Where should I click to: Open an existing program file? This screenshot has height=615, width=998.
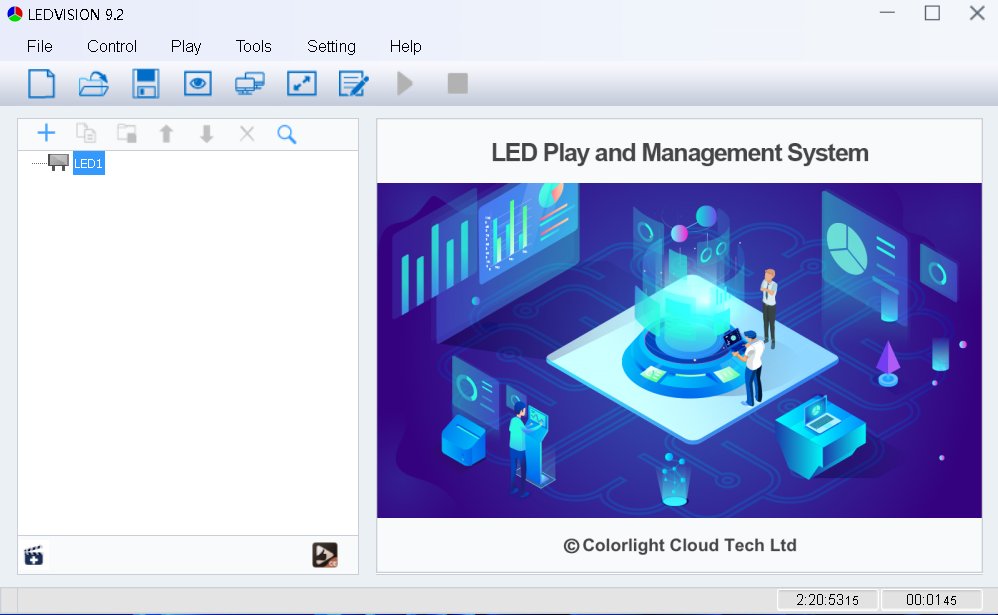[x=94, y=83]
